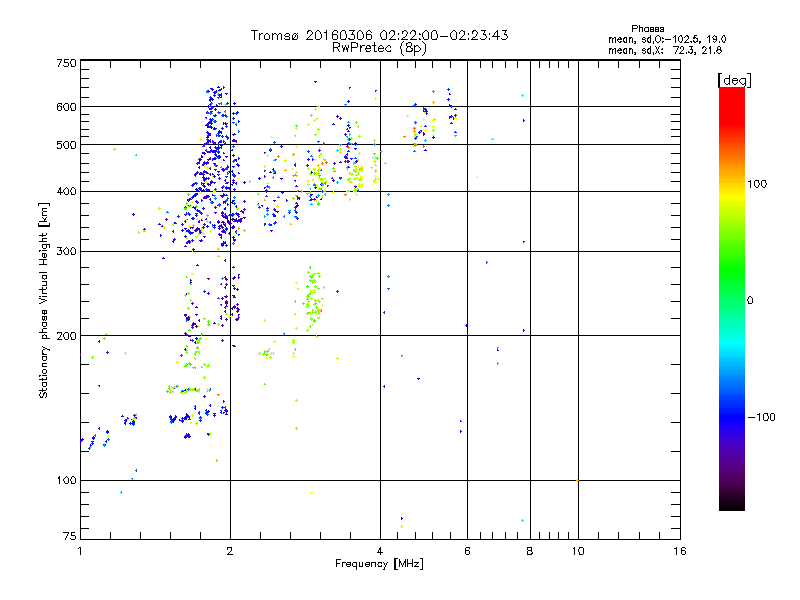The image size is (800, 600).
Task: Click the x-axis tick label '1'
Action: pos(80,551)
